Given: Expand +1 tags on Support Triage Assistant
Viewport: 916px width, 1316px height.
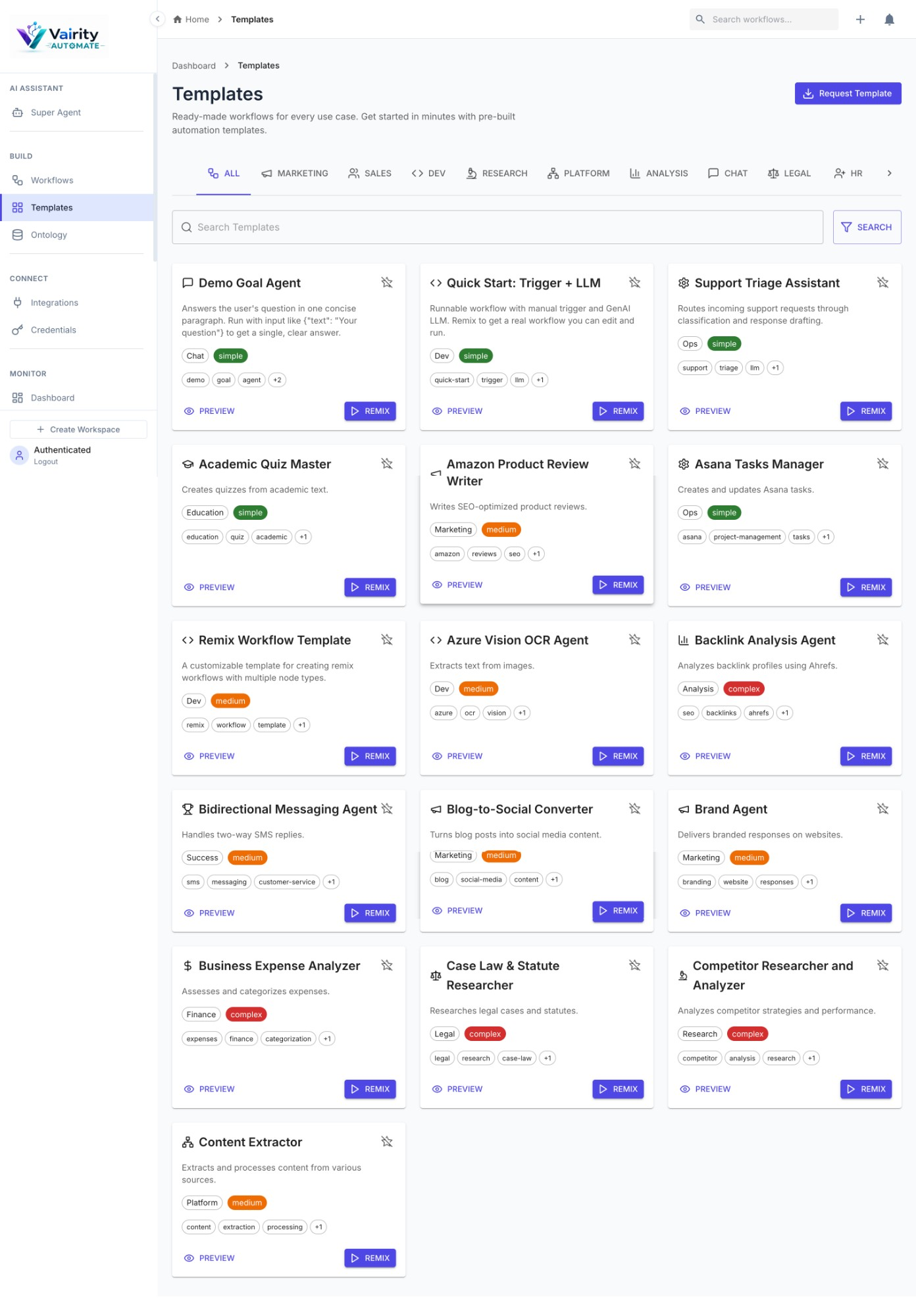Looking at the screenshot, I should click(x=775, y=368).
